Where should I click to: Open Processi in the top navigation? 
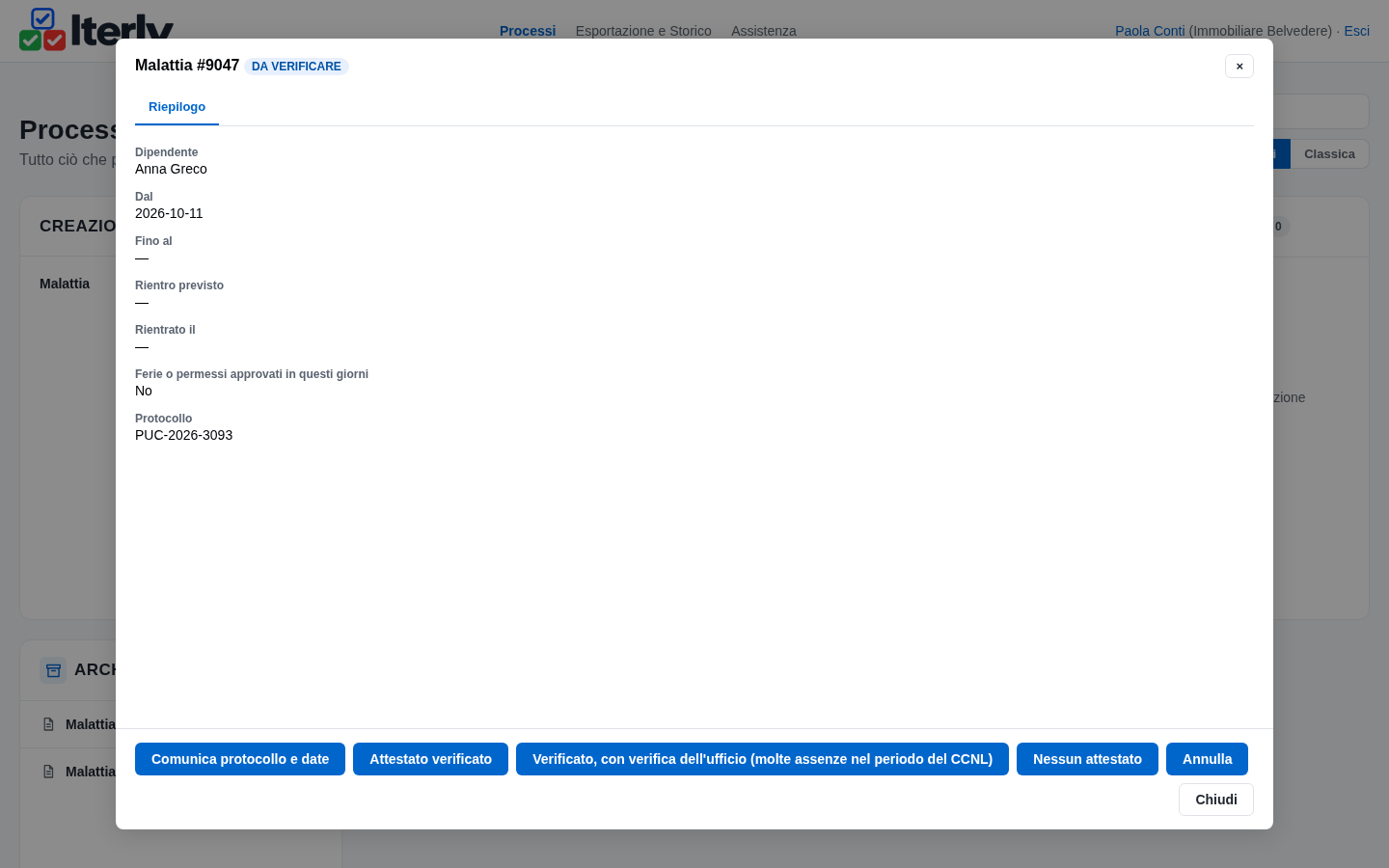click(x=528, y=31)
